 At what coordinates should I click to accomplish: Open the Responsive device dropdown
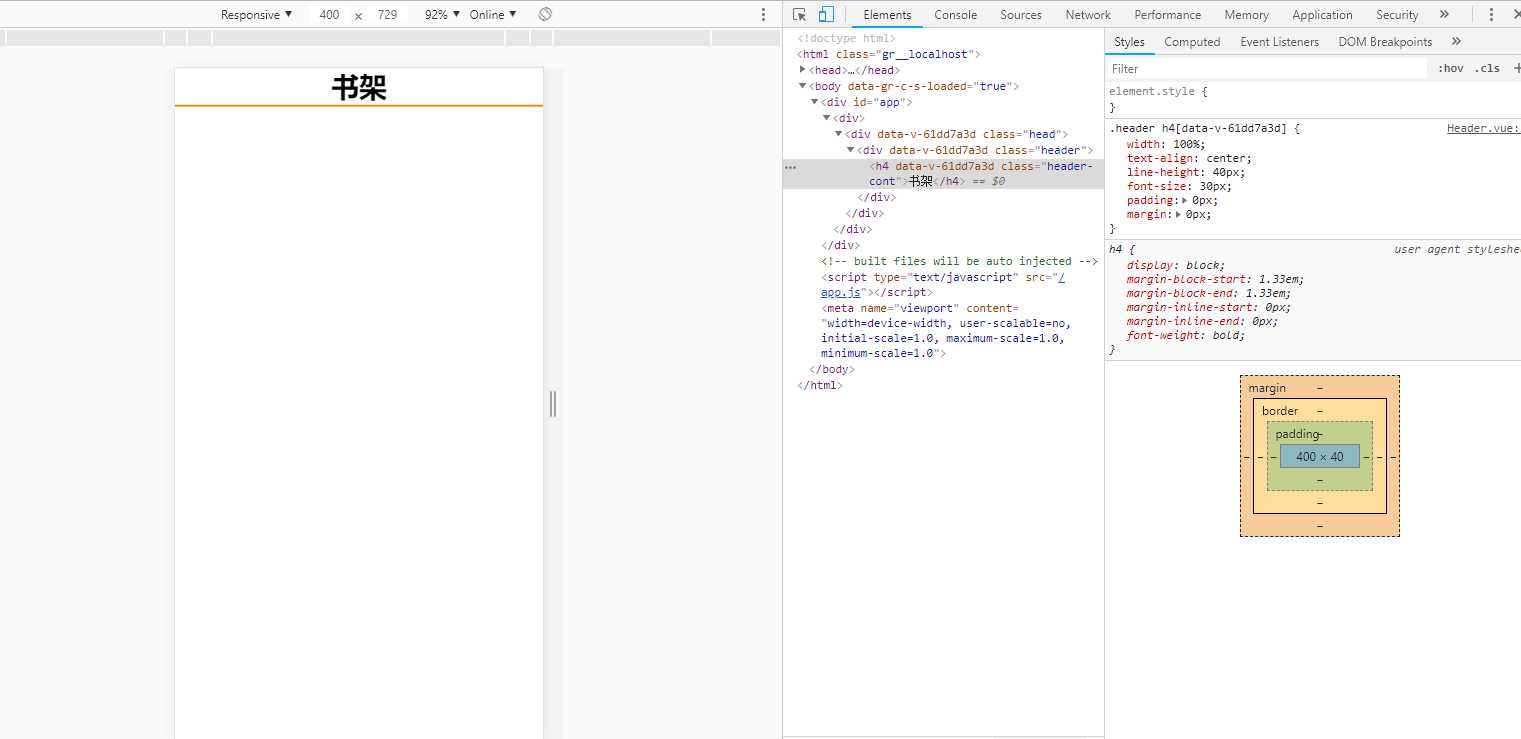[x=257, y=14]
